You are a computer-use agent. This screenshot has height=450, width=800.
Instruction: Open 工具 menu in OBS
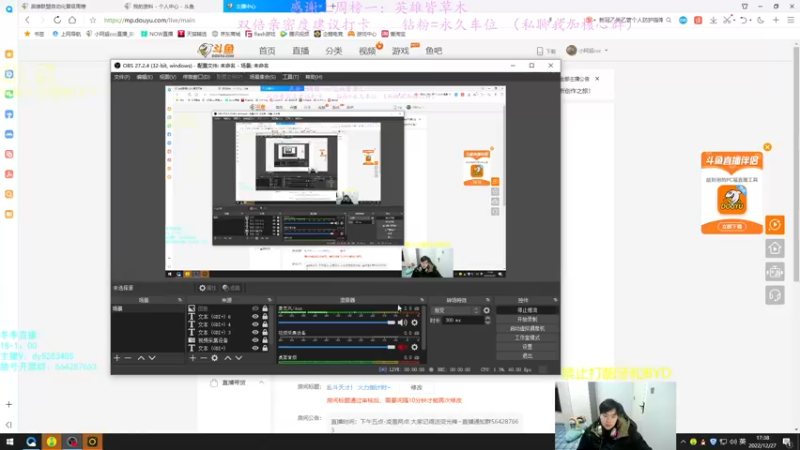click(x=290, y=77)
